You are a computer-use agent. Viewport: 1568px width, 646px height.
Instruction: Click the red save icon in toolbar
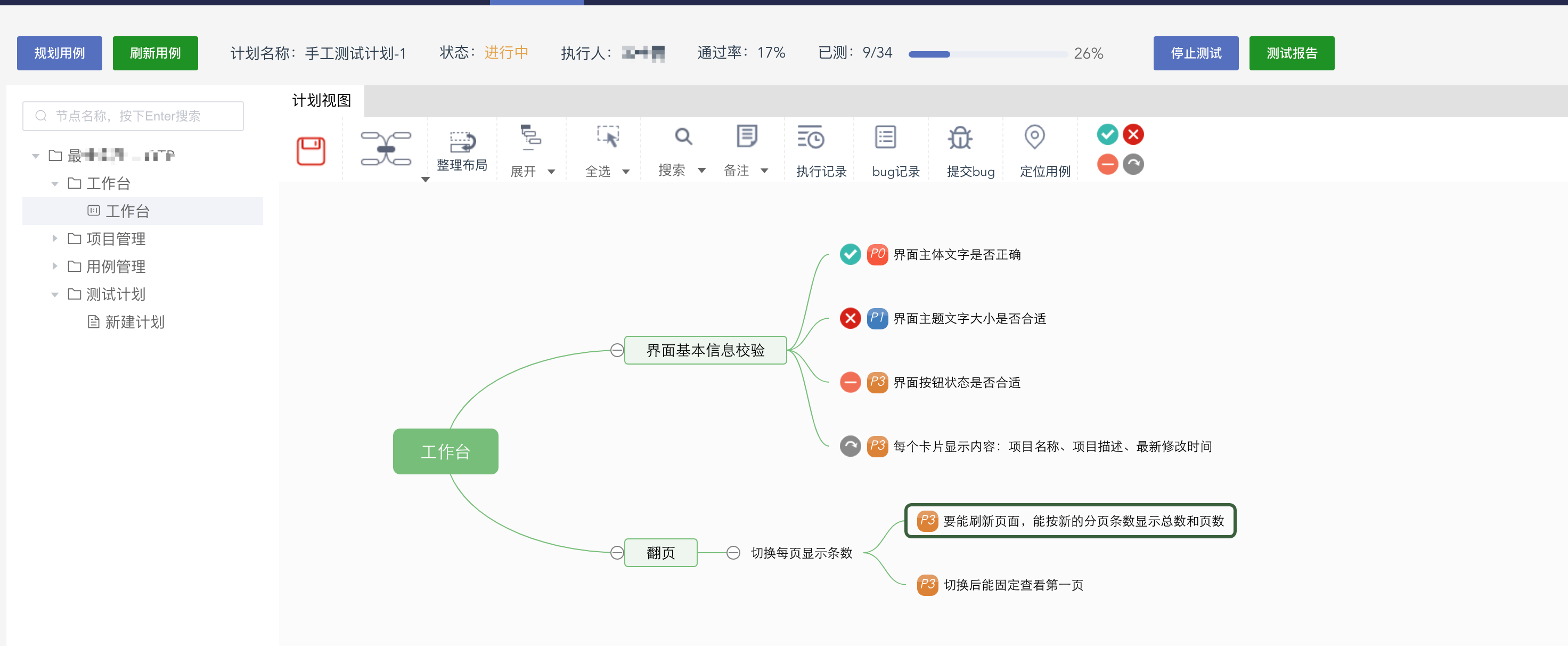point(311,150)
